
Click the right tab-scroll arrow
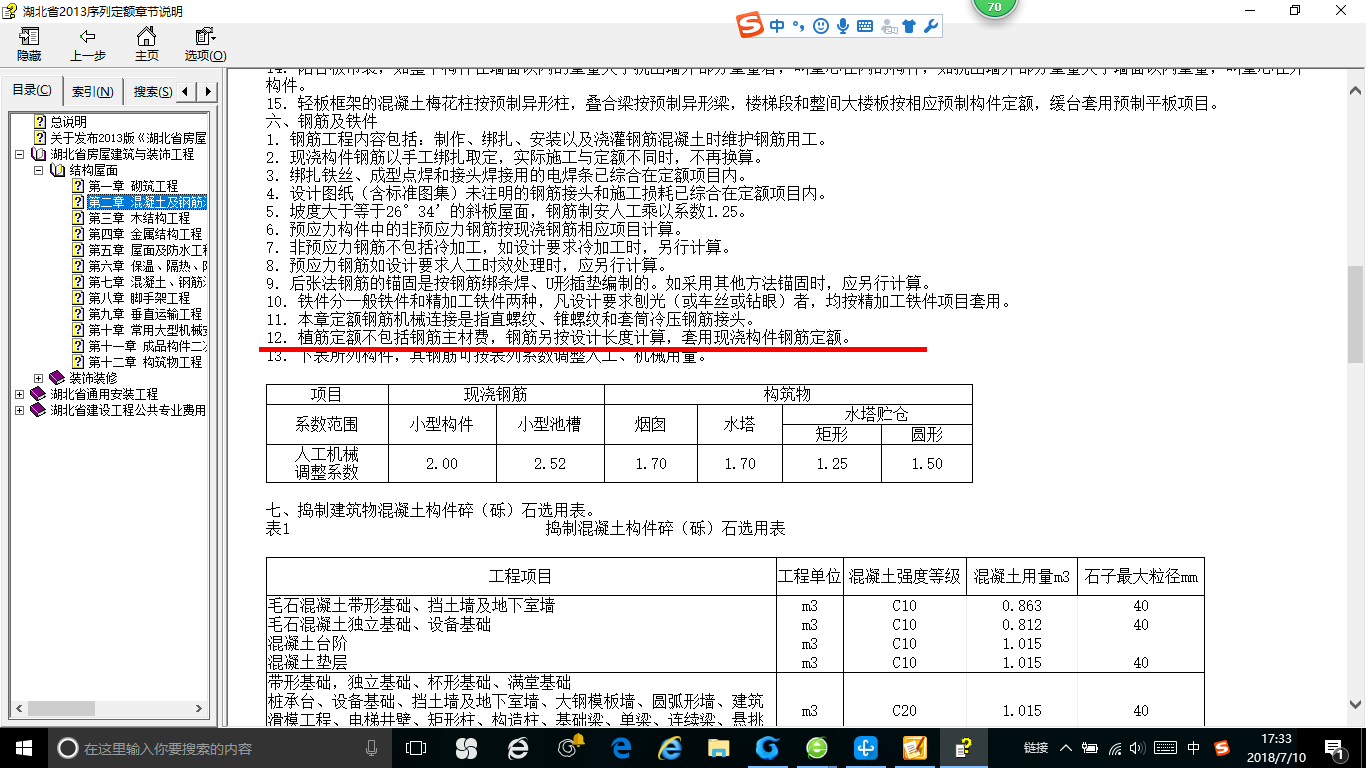[207, 92]
